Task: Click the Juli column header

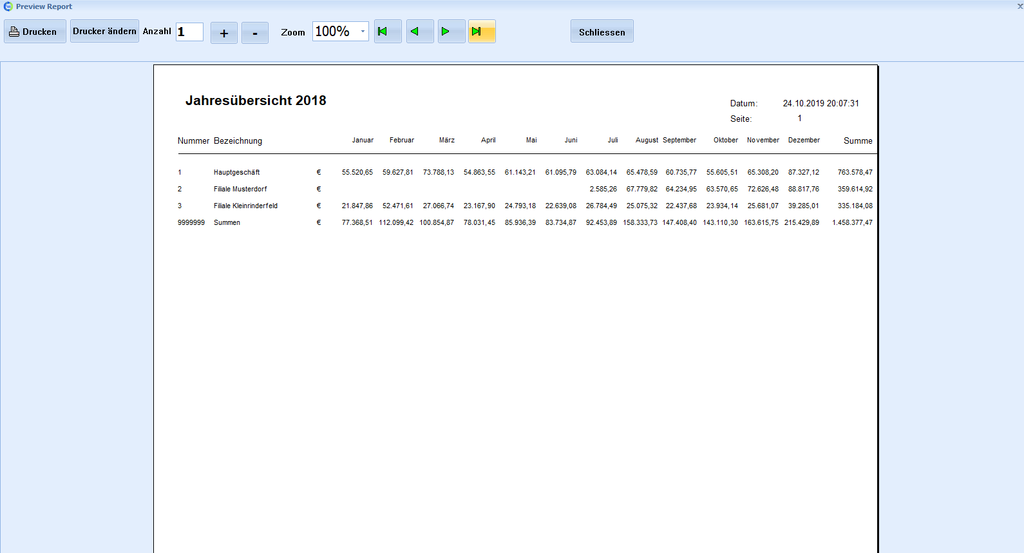Action: click(613, 140)
